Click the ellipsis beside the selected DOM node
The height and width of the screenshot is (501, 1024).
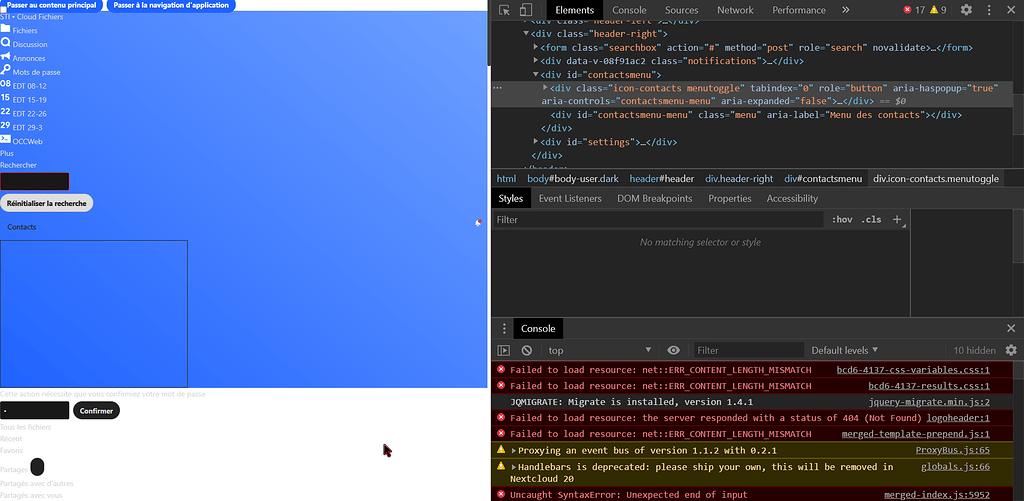pos(497,88)
